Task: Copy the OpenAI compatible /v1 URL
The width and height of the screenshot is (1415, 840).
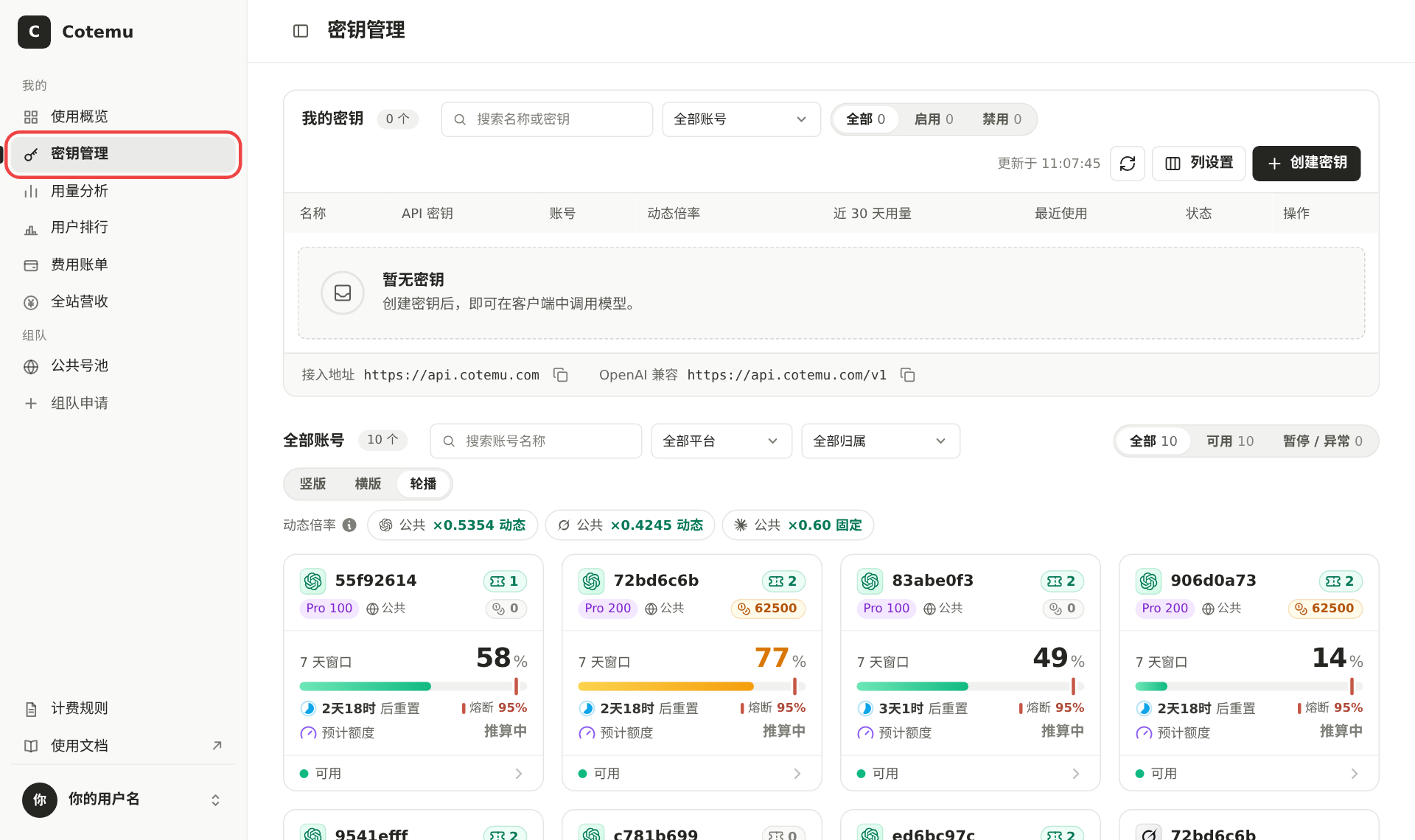Action: point(908,375)
